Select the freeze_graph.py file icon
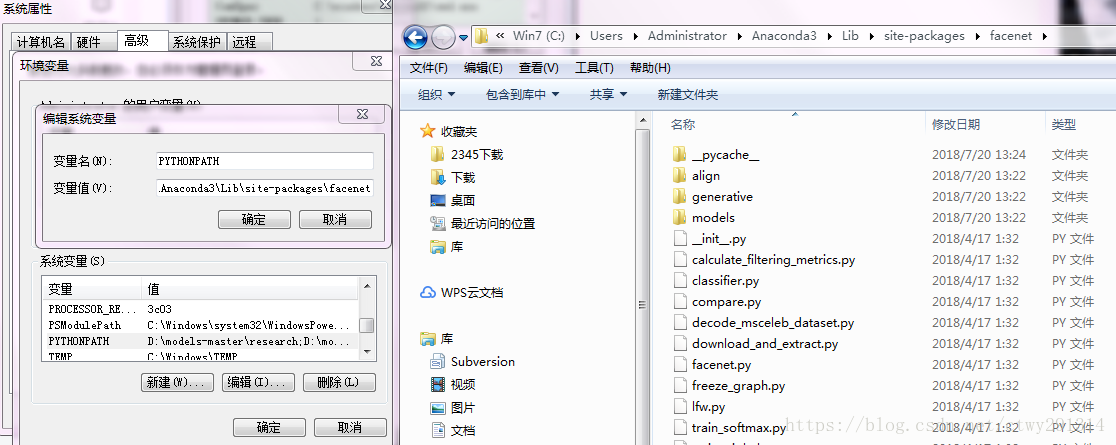The height and width of the screenshot is (445, 1116). pyautogui.click(x=679, y=386)
